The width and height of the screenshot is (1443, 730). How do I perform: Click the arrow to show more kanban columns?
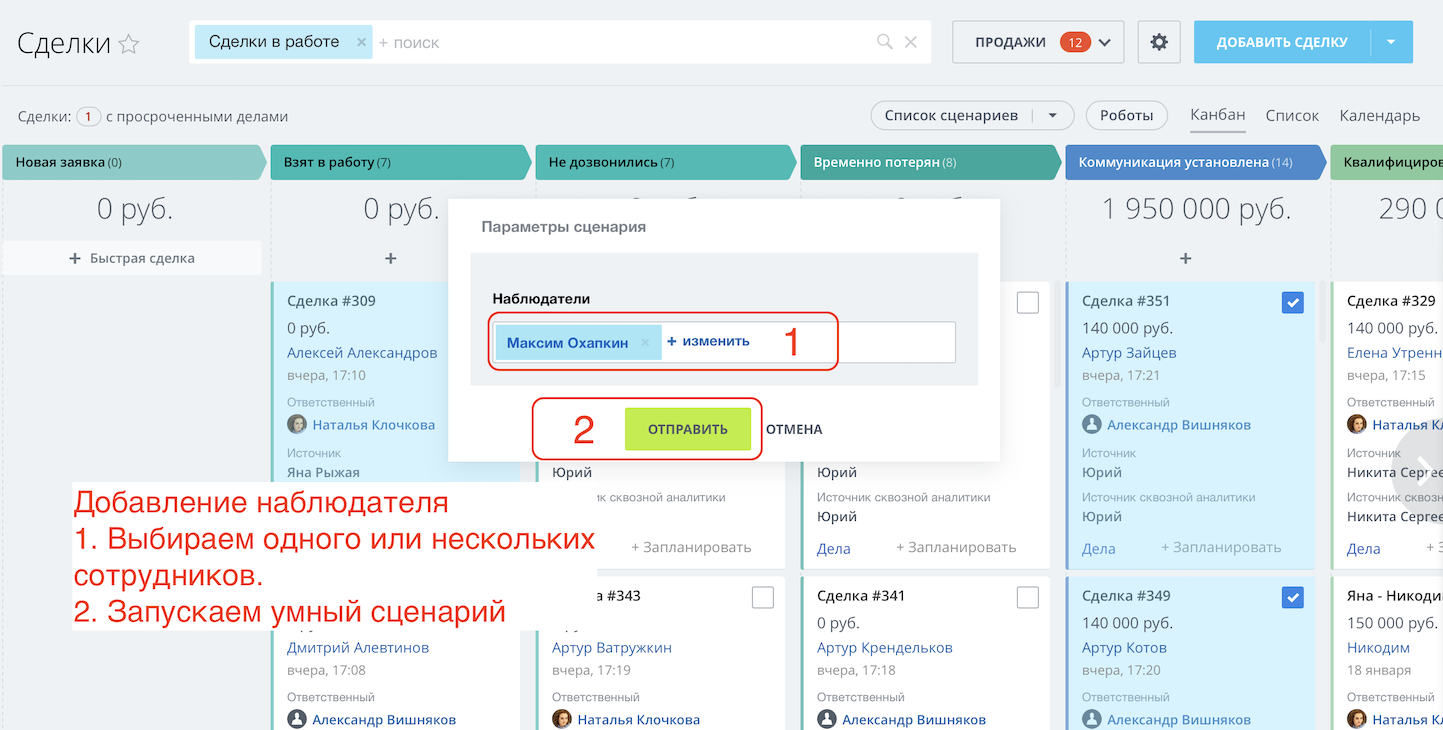click(x=1423, y=469)
